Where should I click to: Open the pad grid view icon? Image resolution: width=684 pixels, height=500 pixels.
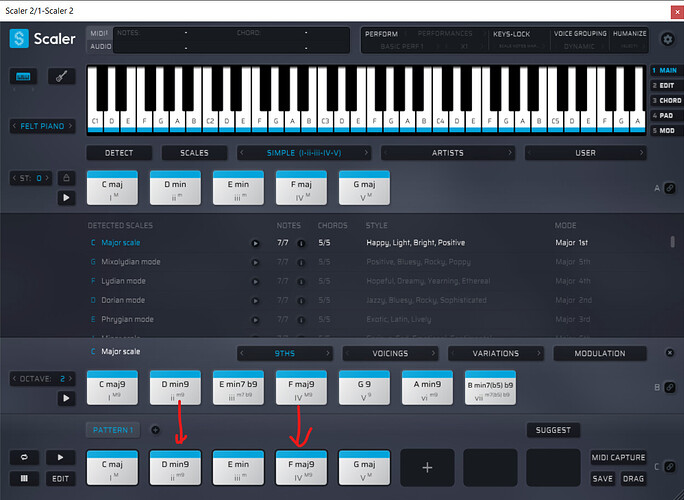(x=24, y=479)
